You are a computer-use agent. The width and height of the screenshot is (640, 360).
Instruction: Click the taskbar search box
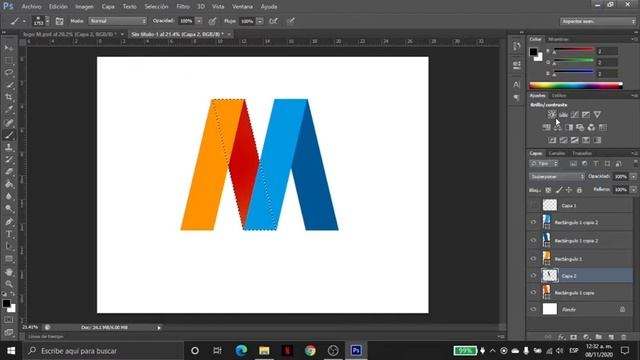[103, 351]
